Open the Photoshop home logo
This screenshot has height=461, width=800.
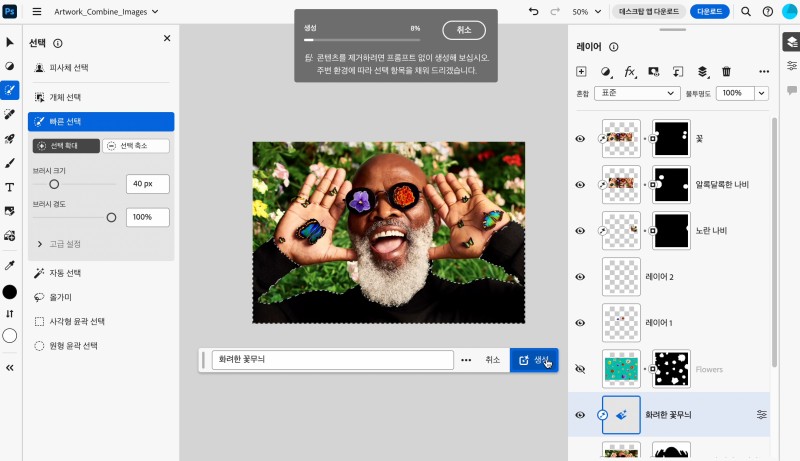pyautogui.click(x=10, y=11)
